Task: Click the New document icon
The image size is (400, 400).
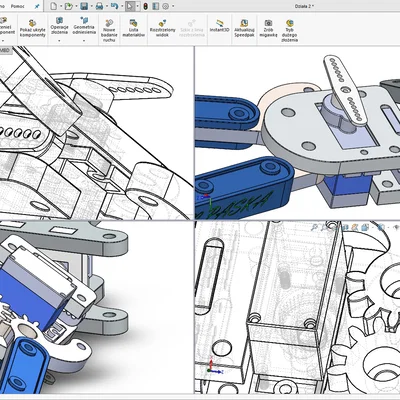Action: [x=53, y=6]
